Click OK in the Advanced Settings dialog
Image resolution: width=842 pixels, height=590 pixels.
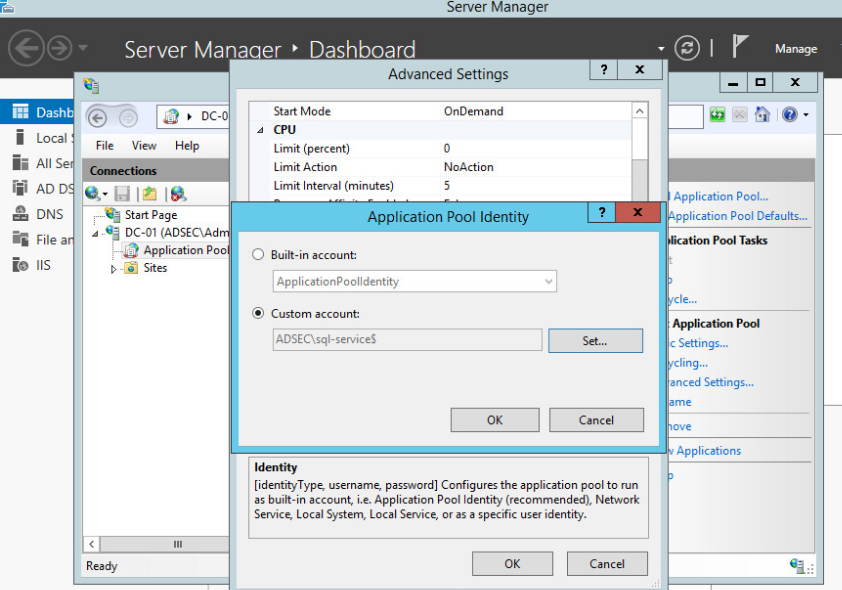coord(512,564)
